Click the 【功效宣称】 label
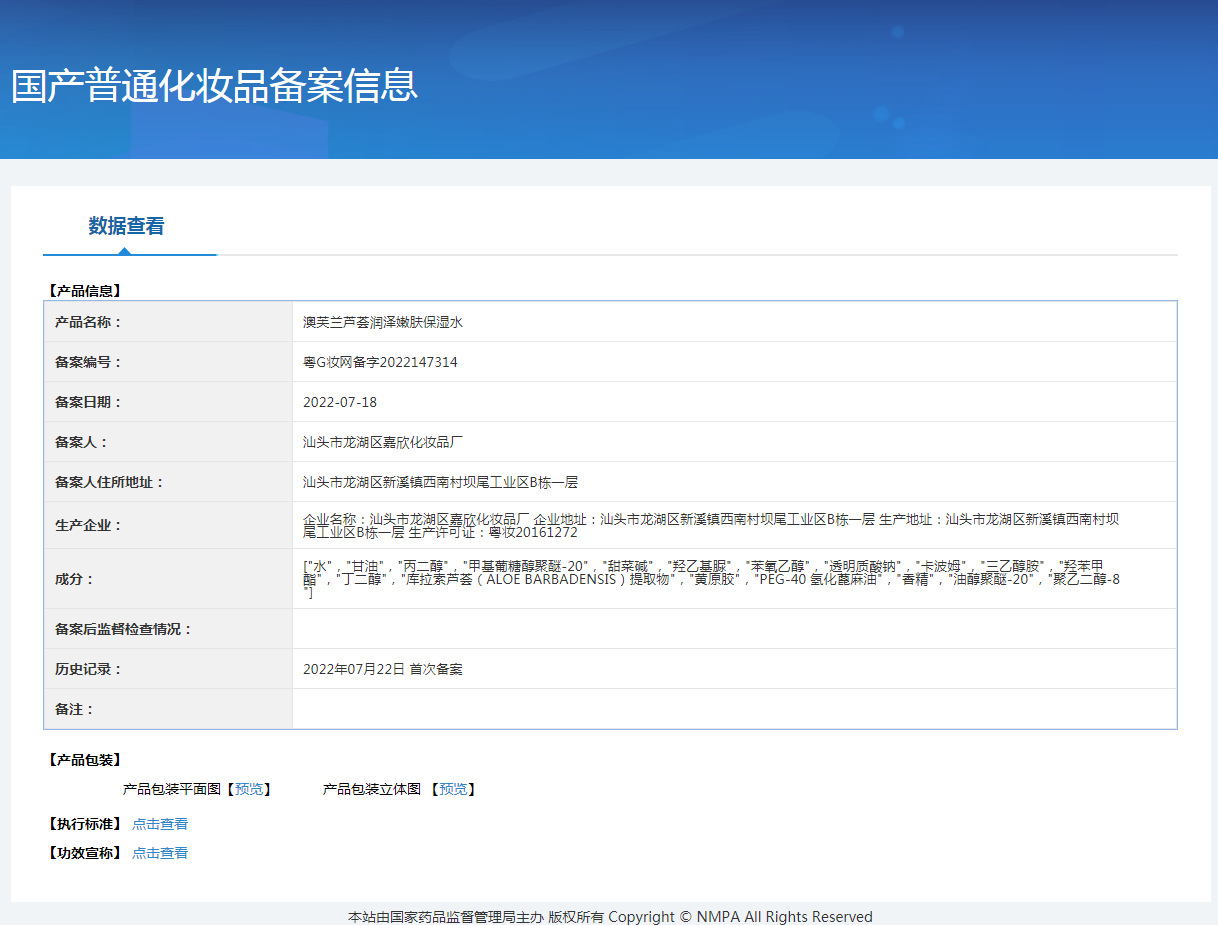 tap(84, 853)
